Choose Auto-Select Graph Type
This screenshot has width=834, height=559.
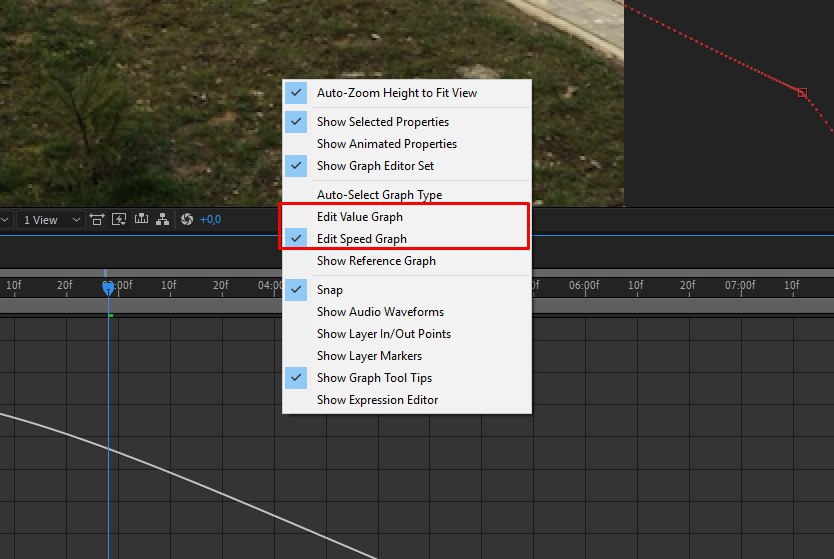coord(406,195)
